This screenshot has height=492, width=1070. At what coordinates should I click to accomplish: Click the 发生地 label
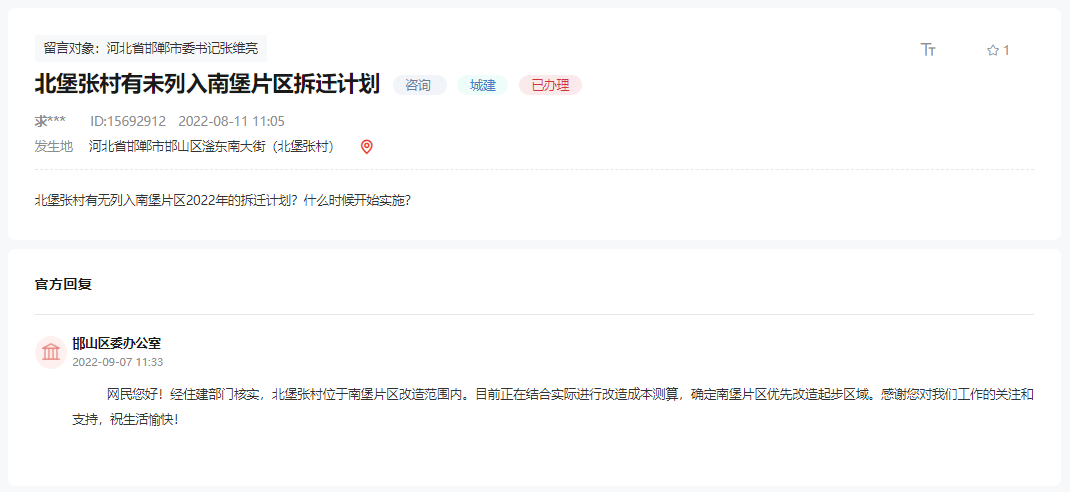(54, 147)
